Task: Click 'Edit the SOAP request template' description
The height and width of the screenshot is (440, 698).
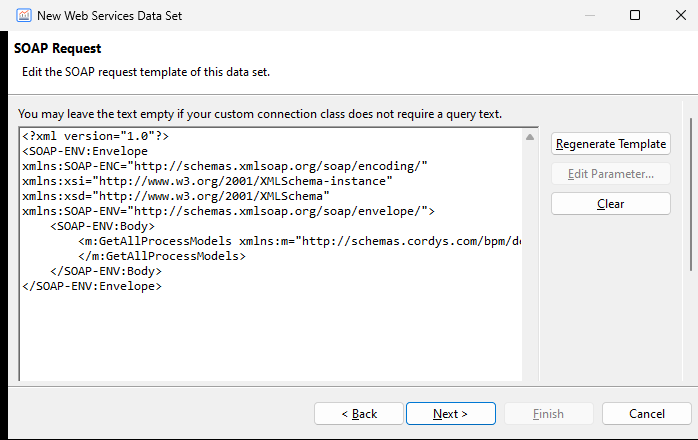Action: coord(146,72)
